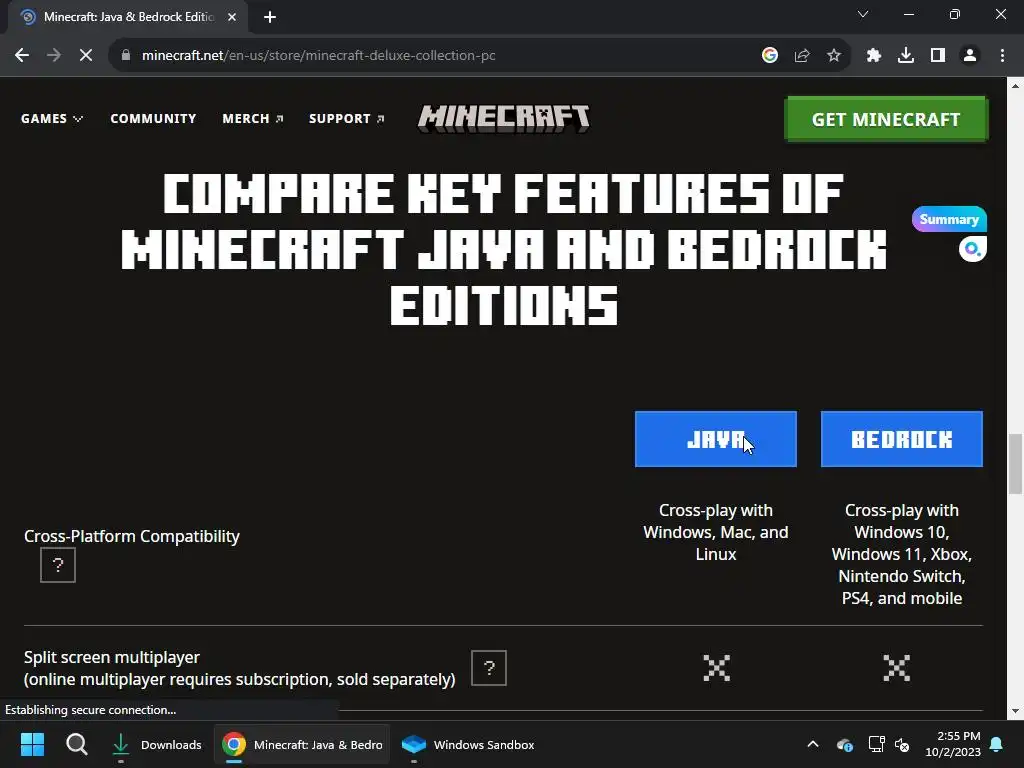Open the Windows Start menu
1024x768 pixels.
click(32, 744)
